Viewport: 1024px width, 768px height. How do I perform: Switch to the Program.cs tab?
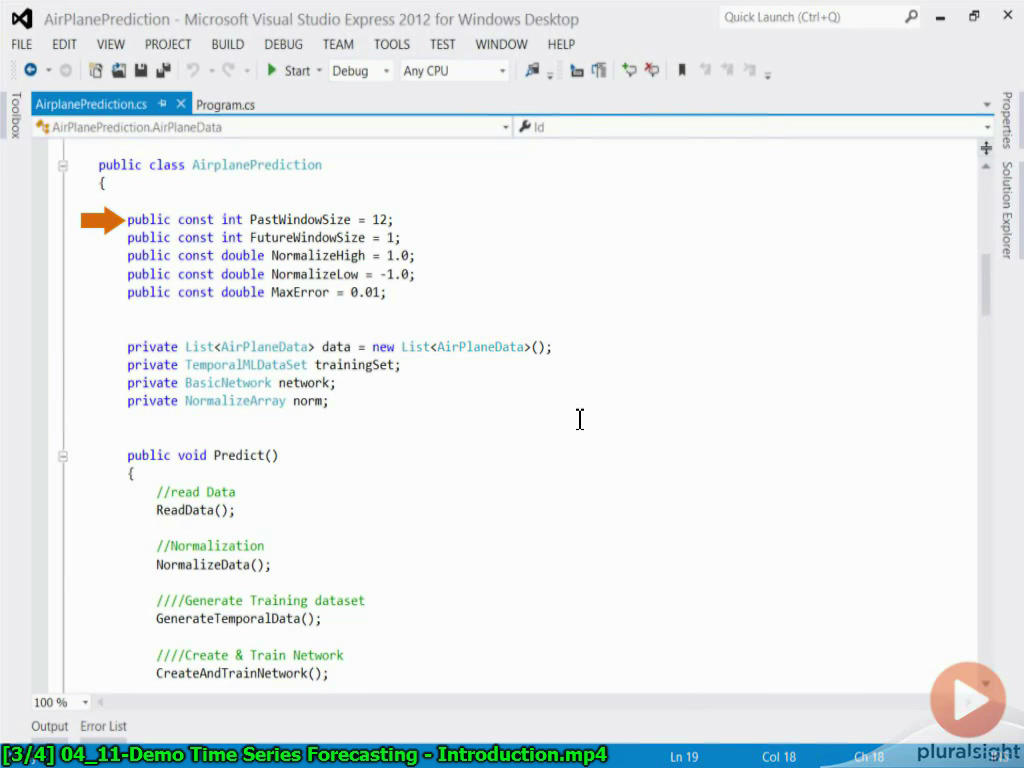225,104
